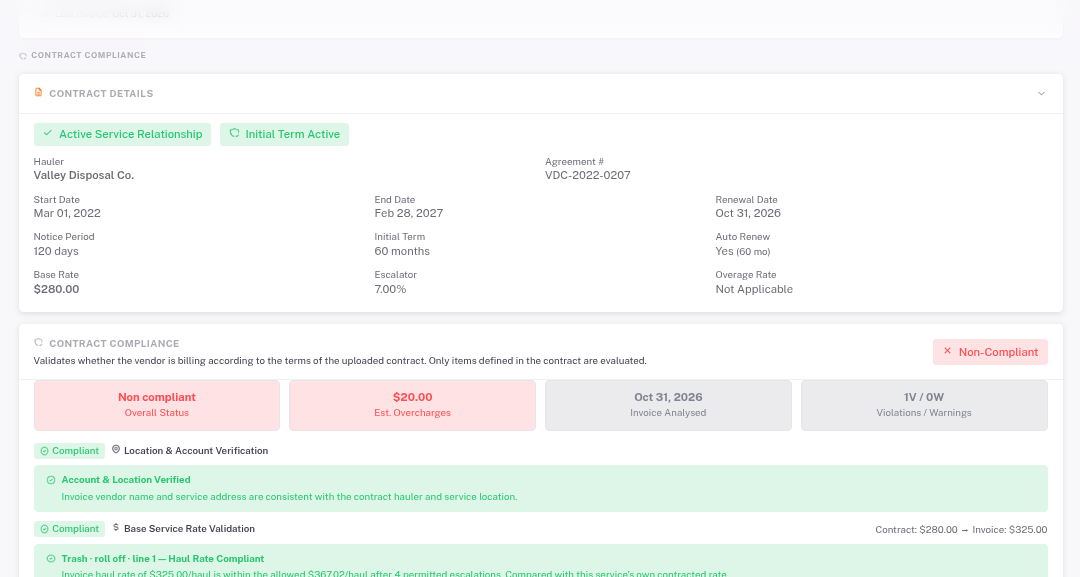1080x577 pixels.
Task: Click the Renewal Date value Oct 31, 2026
Action: 748,213
